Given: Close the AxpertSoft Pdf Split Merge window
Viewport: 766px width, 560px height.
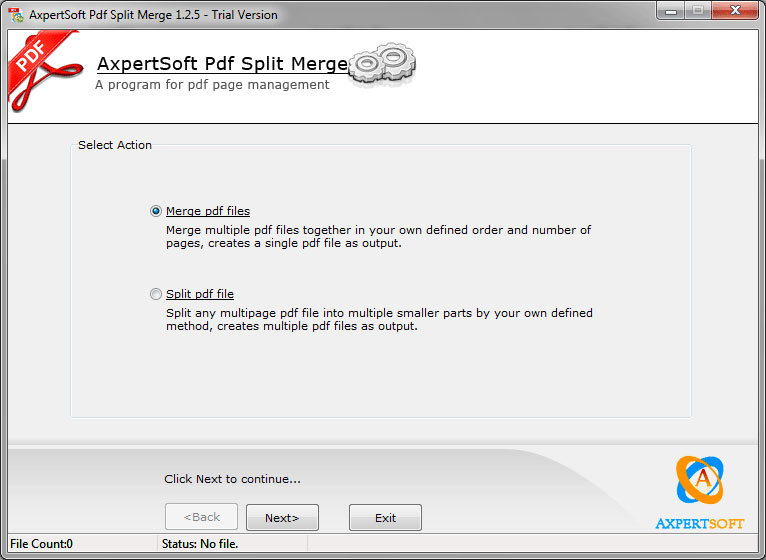Looking at the screenshot, I should [735, 11].
